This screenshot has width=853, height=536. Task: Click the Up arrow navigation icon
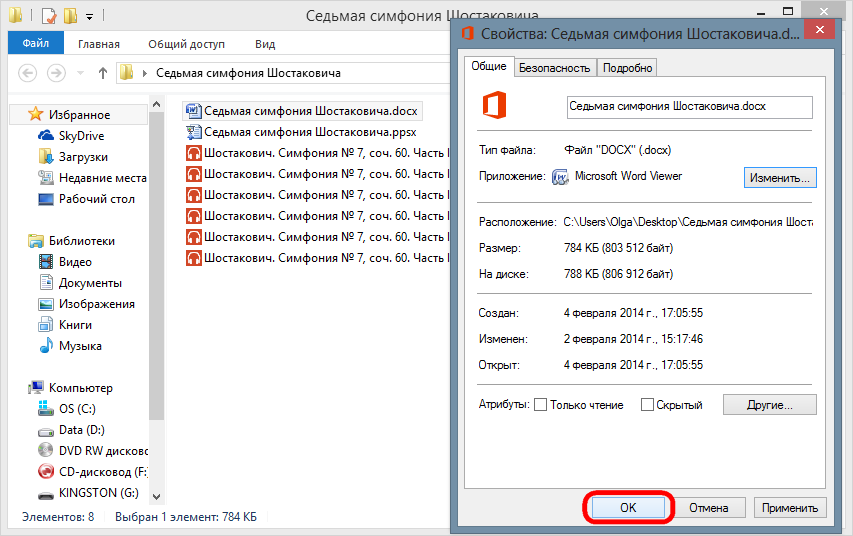[103, 73]
